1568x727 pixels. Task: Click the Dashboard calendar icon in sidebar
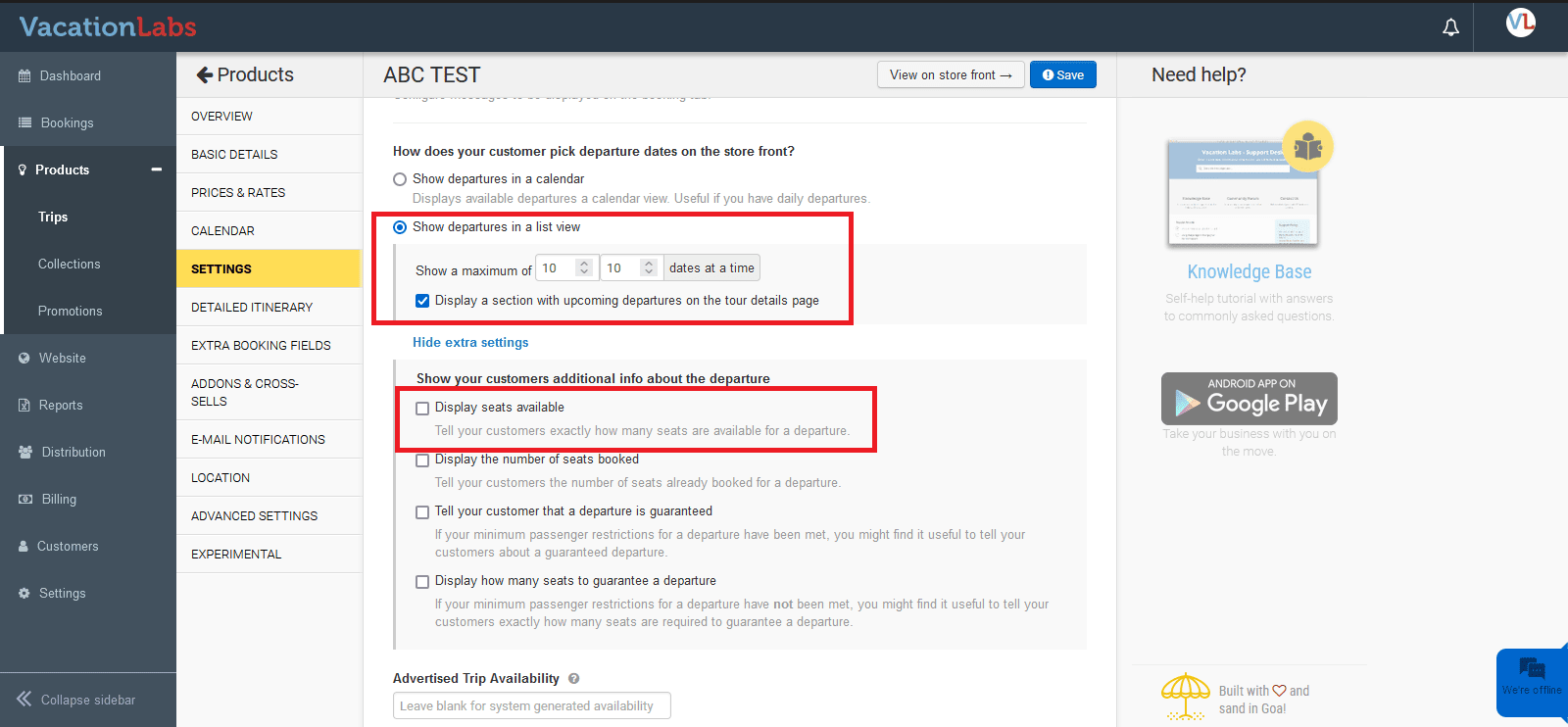24,76
